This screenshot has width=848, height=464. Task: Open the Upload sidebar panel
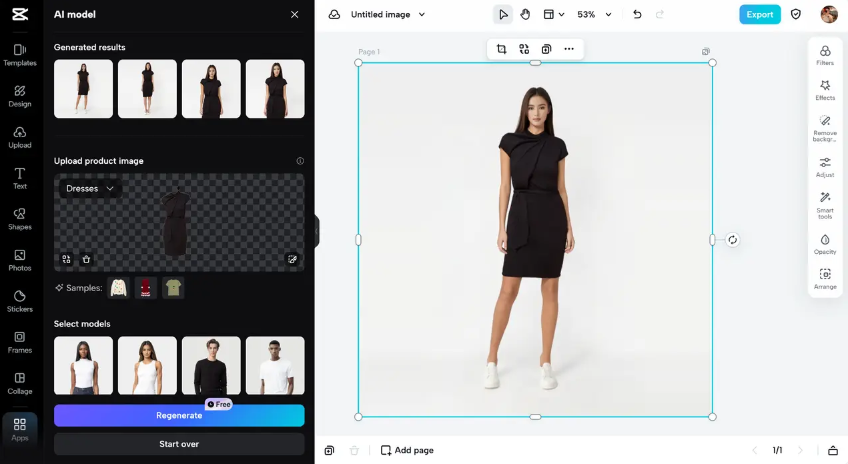click(x=20, y=137)
